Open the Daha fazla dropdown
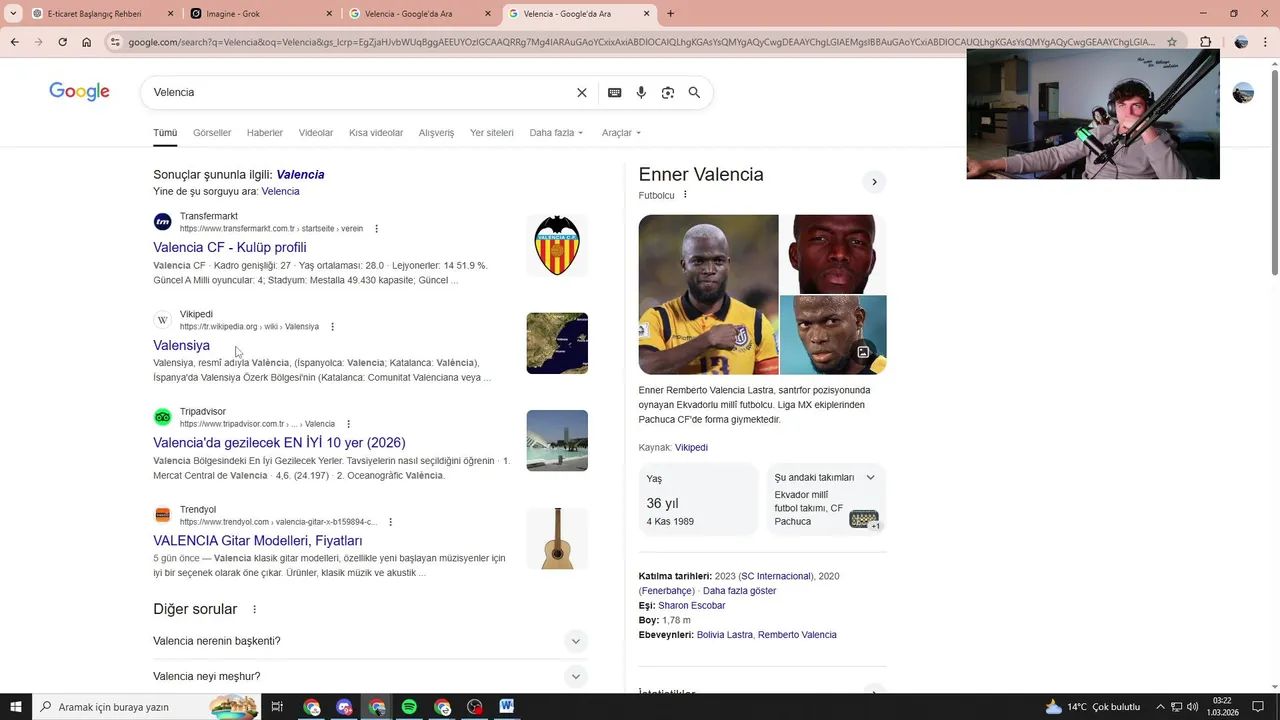This screenshot has height=720, width=1280. pos(556,133)
